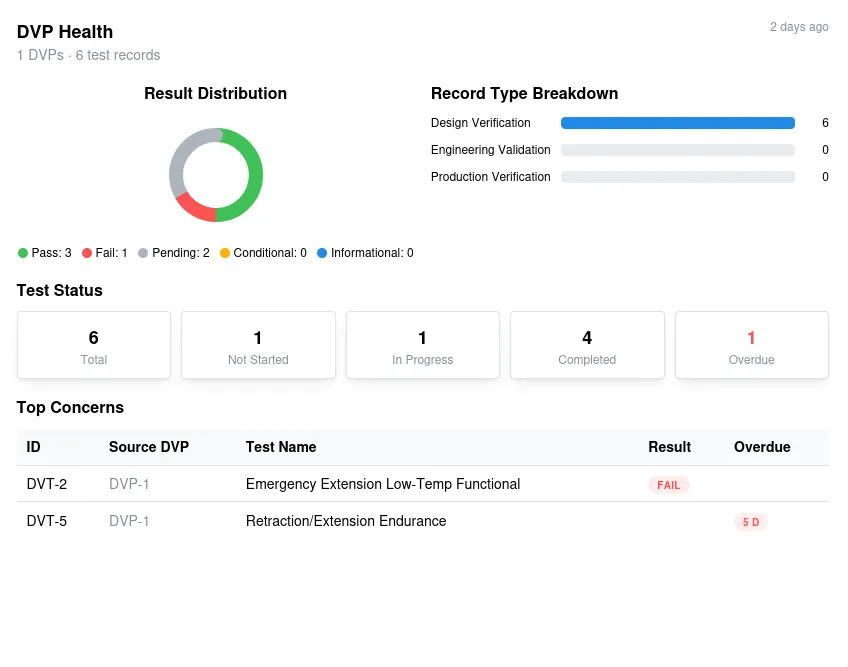Click the 'Pass: 3' legend label
The width and height of the screenshot is (848, 667).
coord(51,253)
